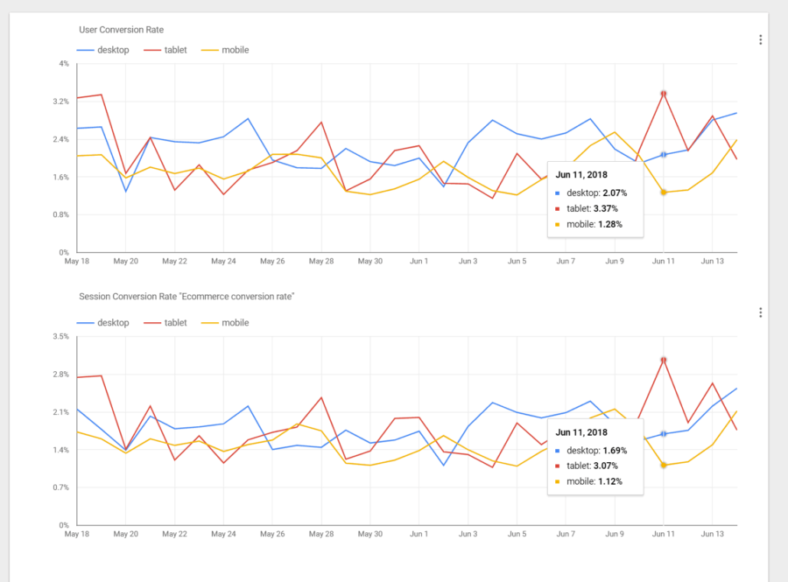Toggle desktop series in Session Conversion Rate legend
788x582 pixels.
point(104,323)
